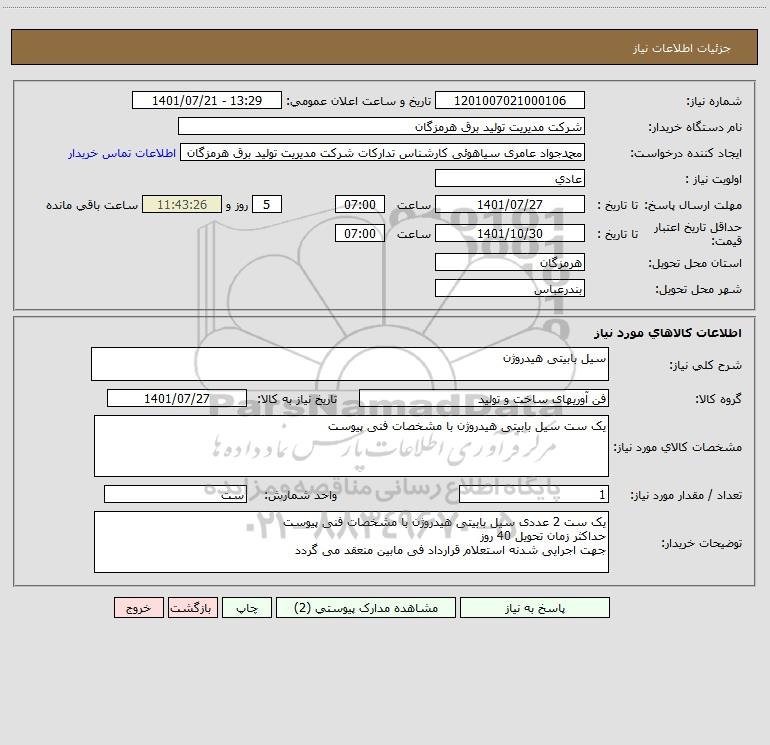Click the header جزئیات اطلاعات نیاز

[x=682, y=48]
